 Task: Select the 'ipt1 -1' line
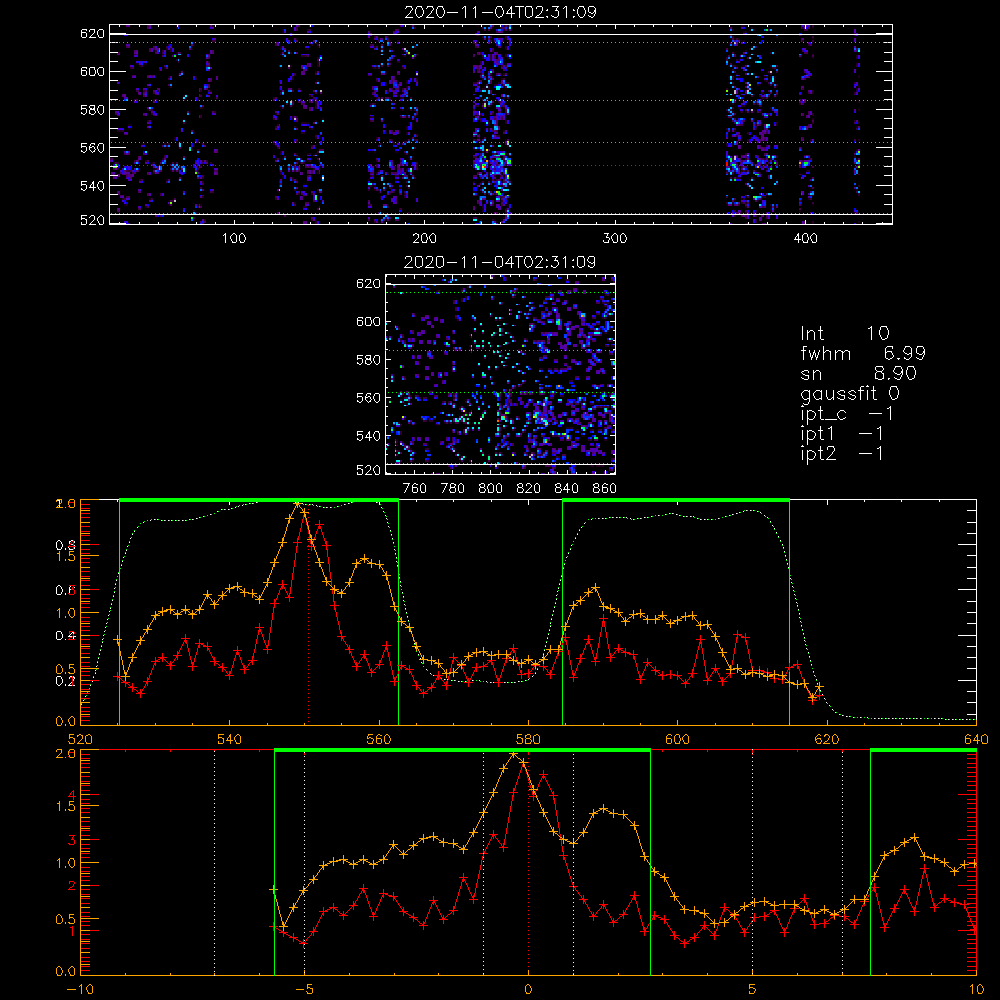pyautogui.click(x=842, y=434)
